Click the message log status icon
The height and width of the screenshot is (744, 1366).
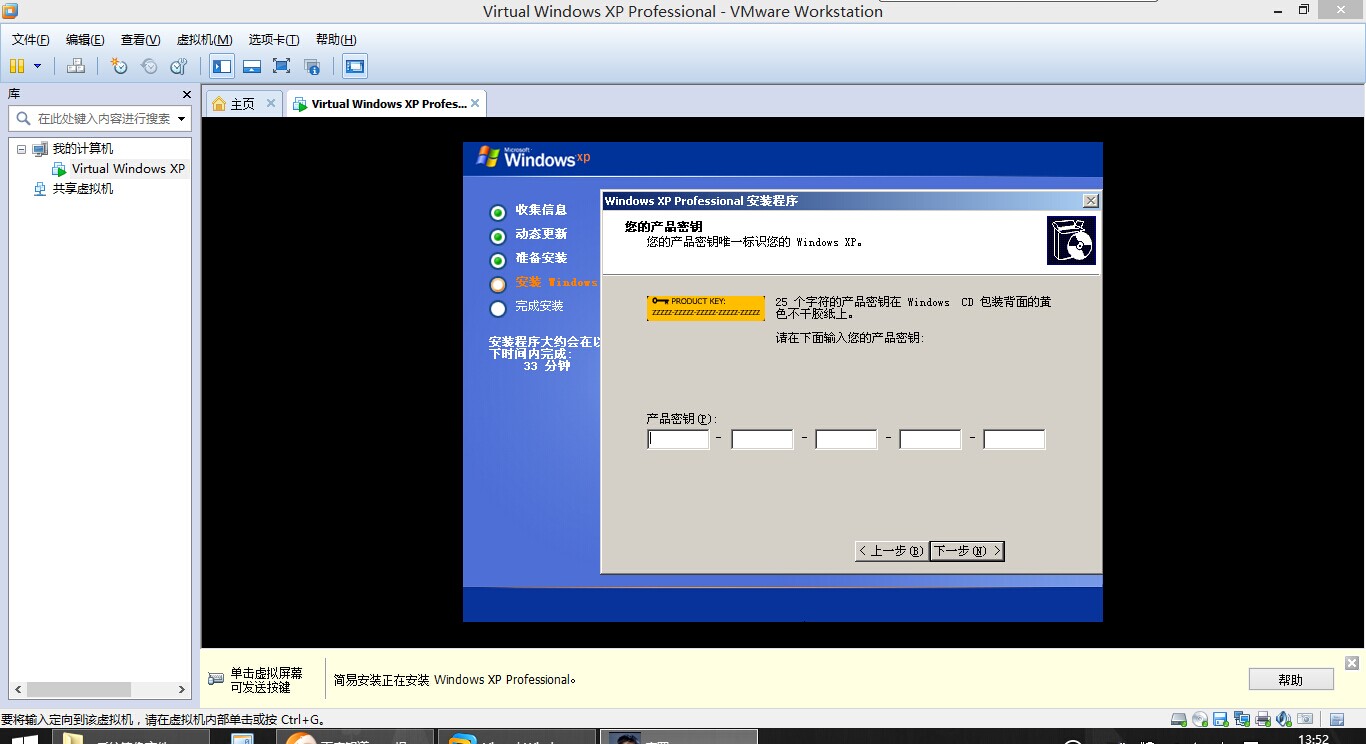[x=1337, y=719]
